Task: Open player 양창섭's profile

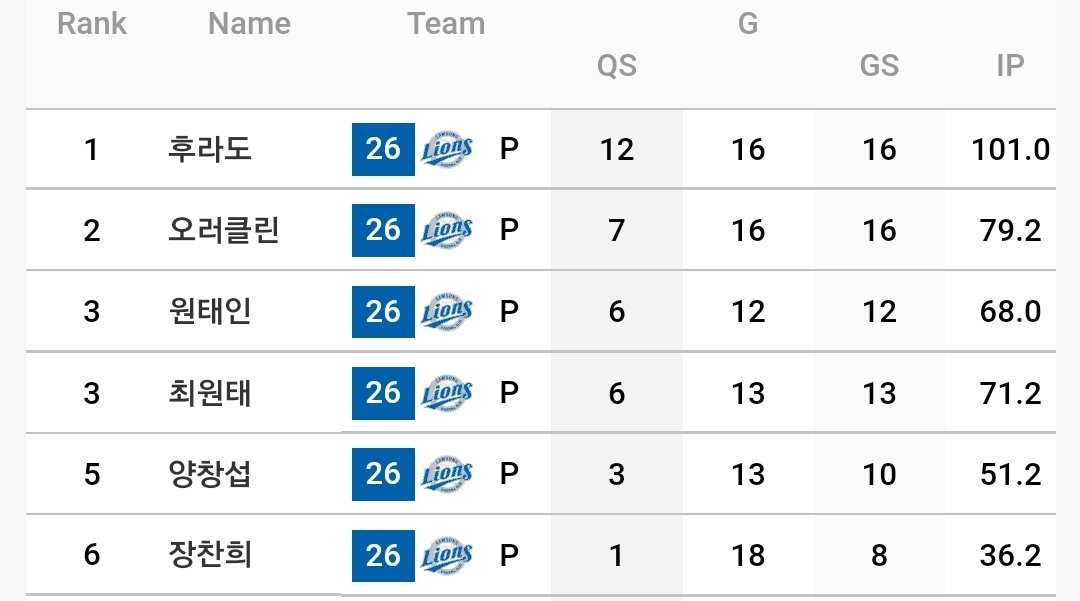Action: tap(209, 474)
